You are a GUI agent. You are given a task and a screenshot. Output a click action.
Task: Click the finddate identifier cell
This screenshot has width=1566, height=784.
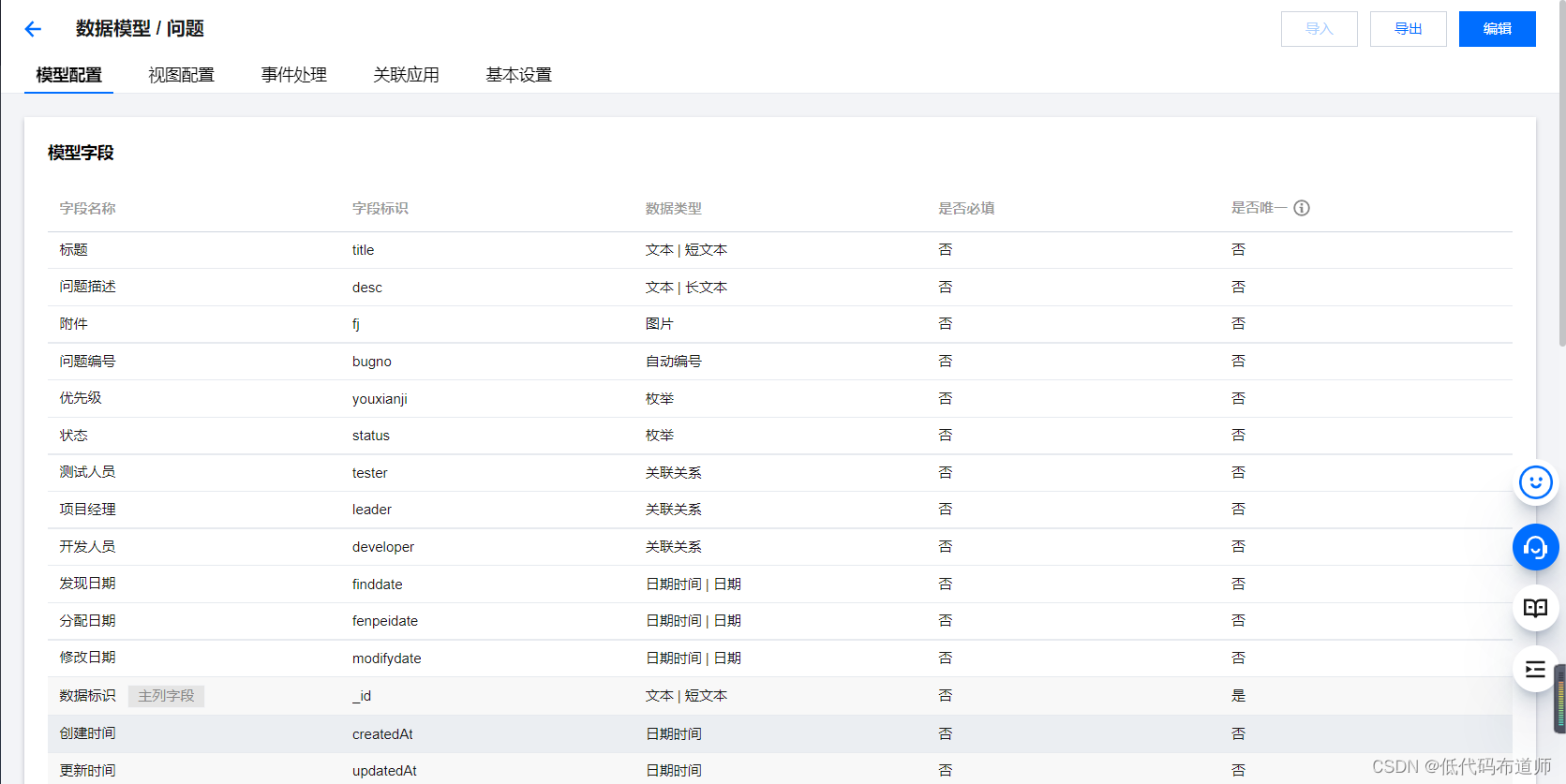[x=378, y=584]
